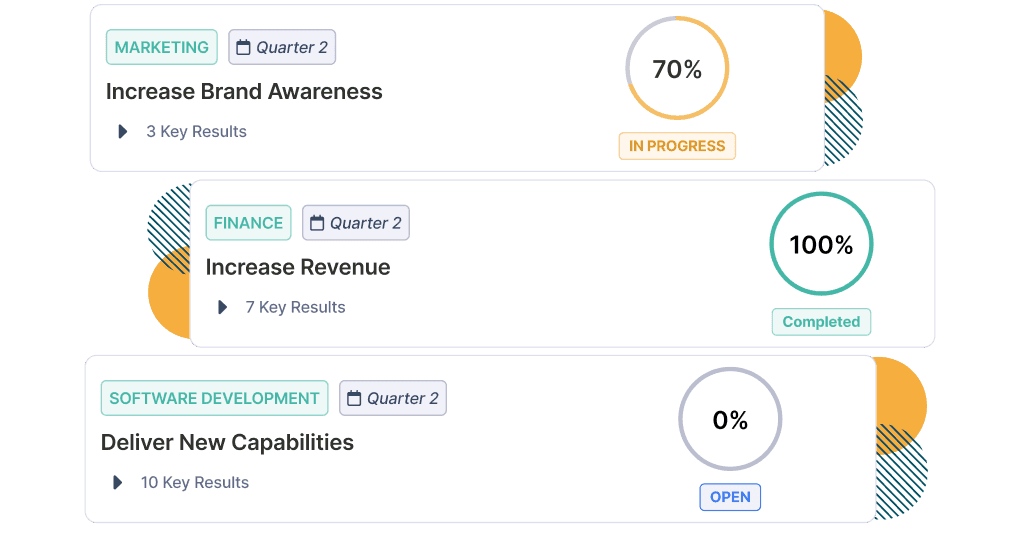Click the Quarter 2 label on Finance card

366,223
